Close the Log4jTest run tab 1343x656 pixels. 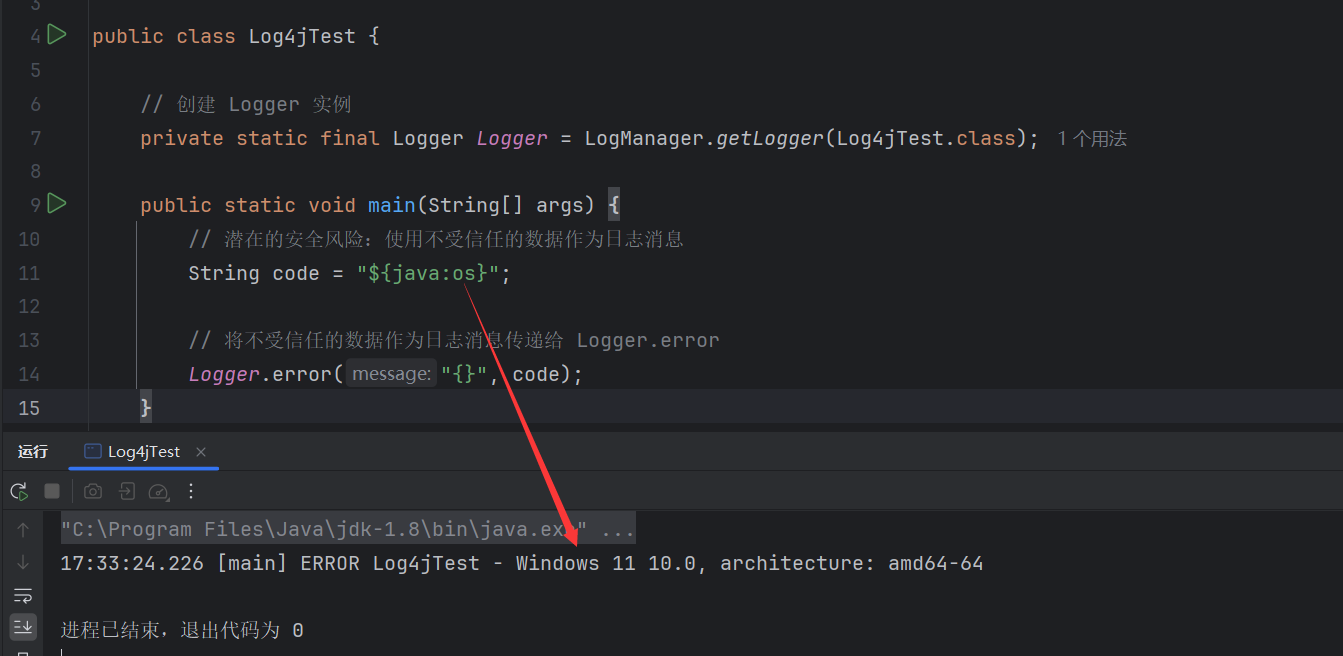pyautogui.click(x=201, y=452)
